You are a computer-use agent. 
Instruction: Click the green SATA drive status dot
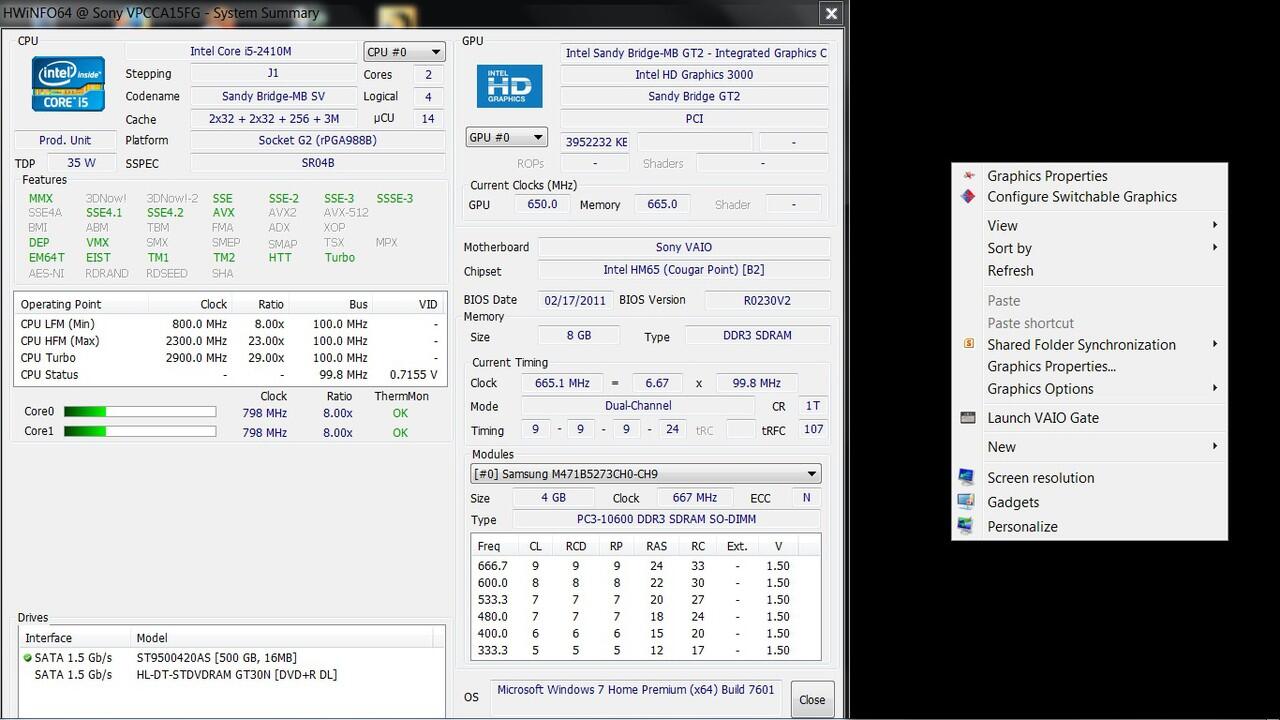click(x=28, y=658)
